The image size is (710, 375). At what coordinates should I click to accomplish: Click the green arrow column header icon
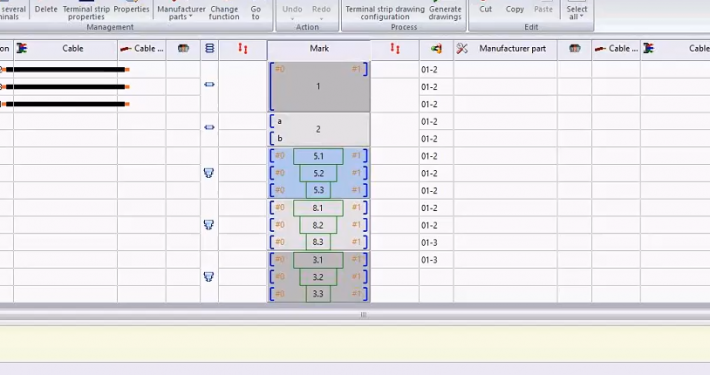pyautogui.click(x=437, y=48)
